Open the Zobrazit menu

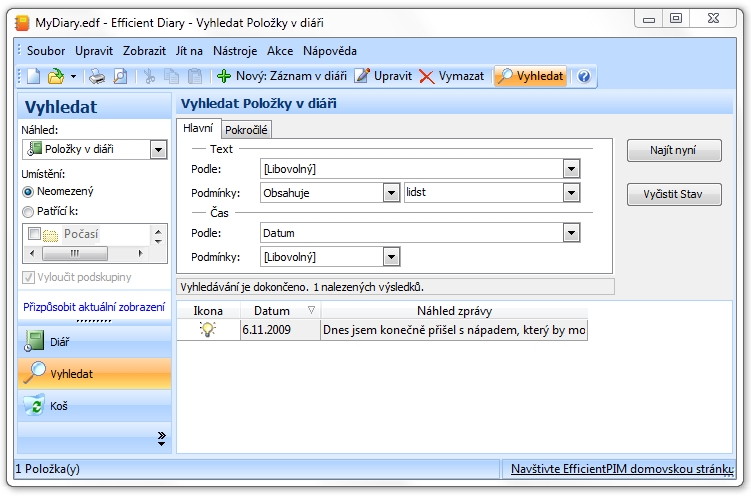[144, 51]
